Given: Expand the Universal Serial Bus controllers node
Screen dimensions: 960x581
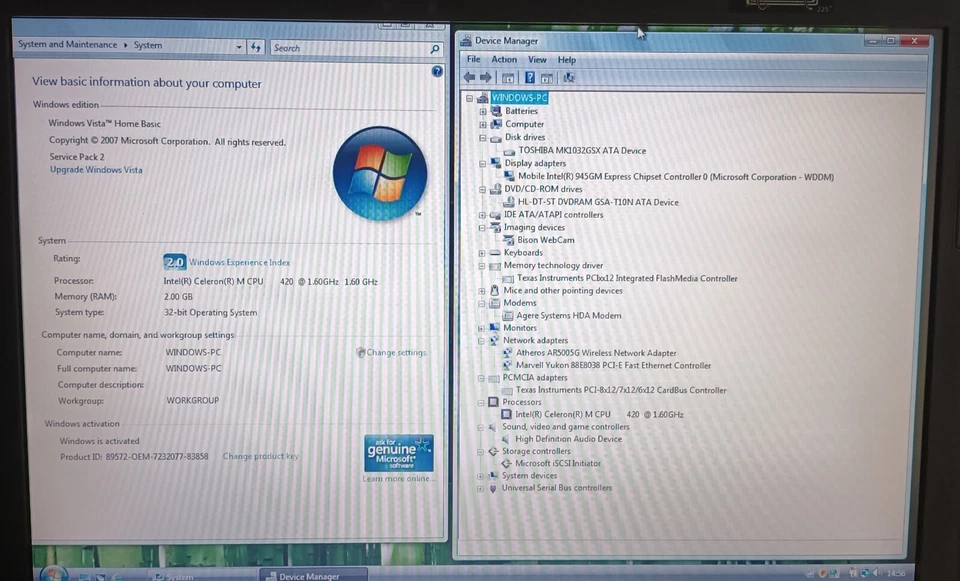Looking at the screenshot, I should pos(482,488).
